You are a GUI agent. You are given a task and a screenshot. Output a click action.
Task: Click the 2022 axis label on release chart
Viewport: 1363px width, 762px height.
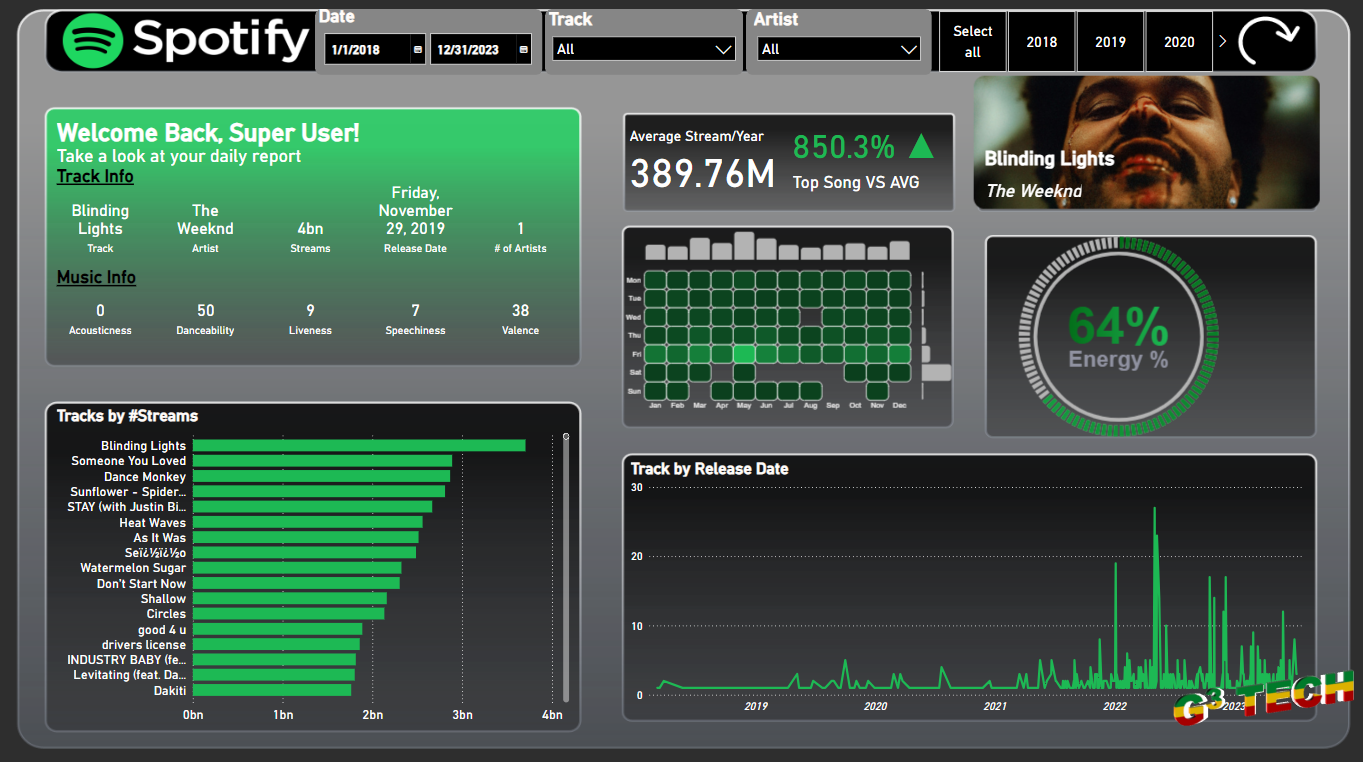[1114, 706]
